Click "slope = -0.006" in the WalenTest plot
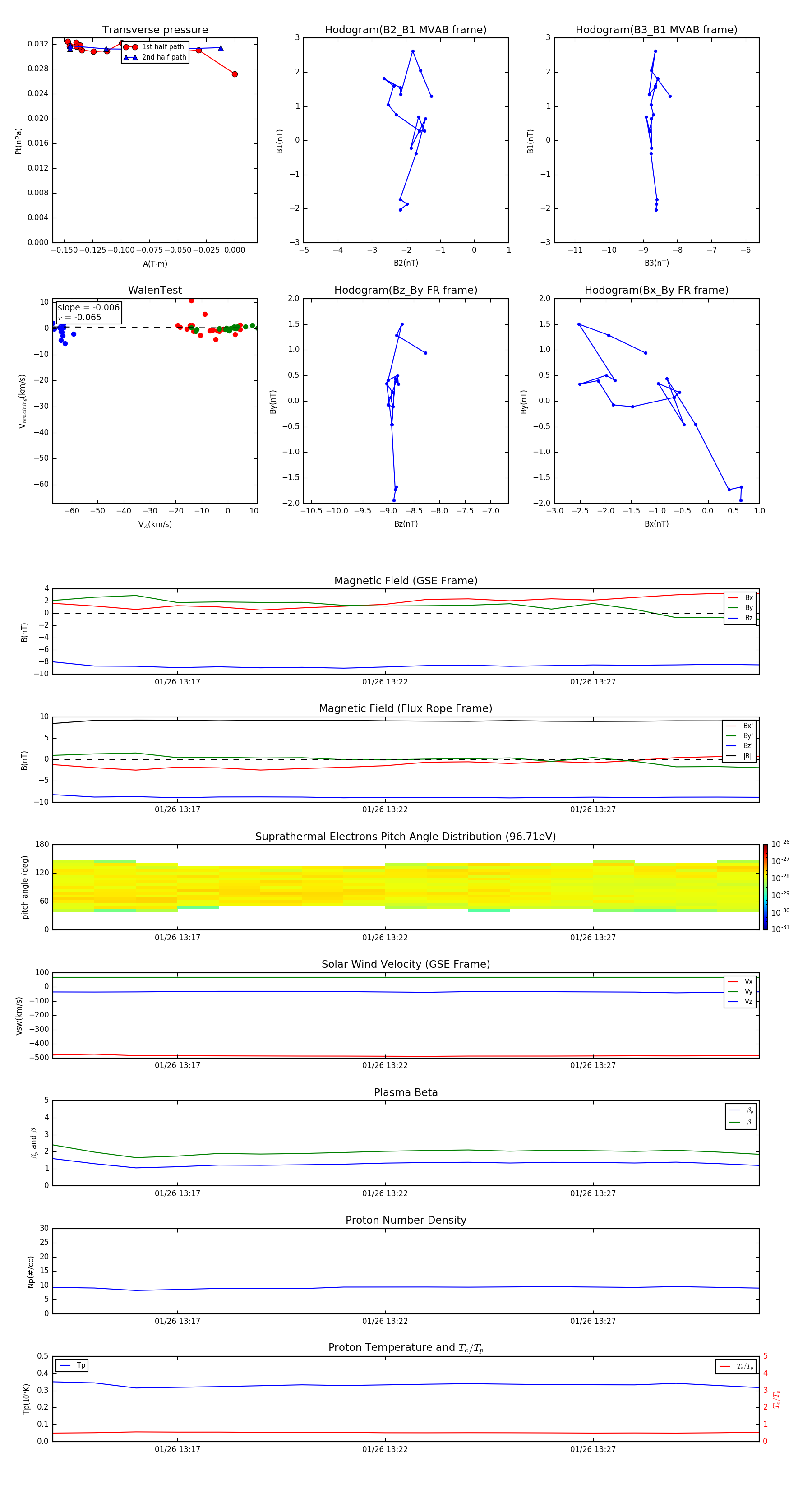This screenshot has width=812, height=1489. point(88,308)
